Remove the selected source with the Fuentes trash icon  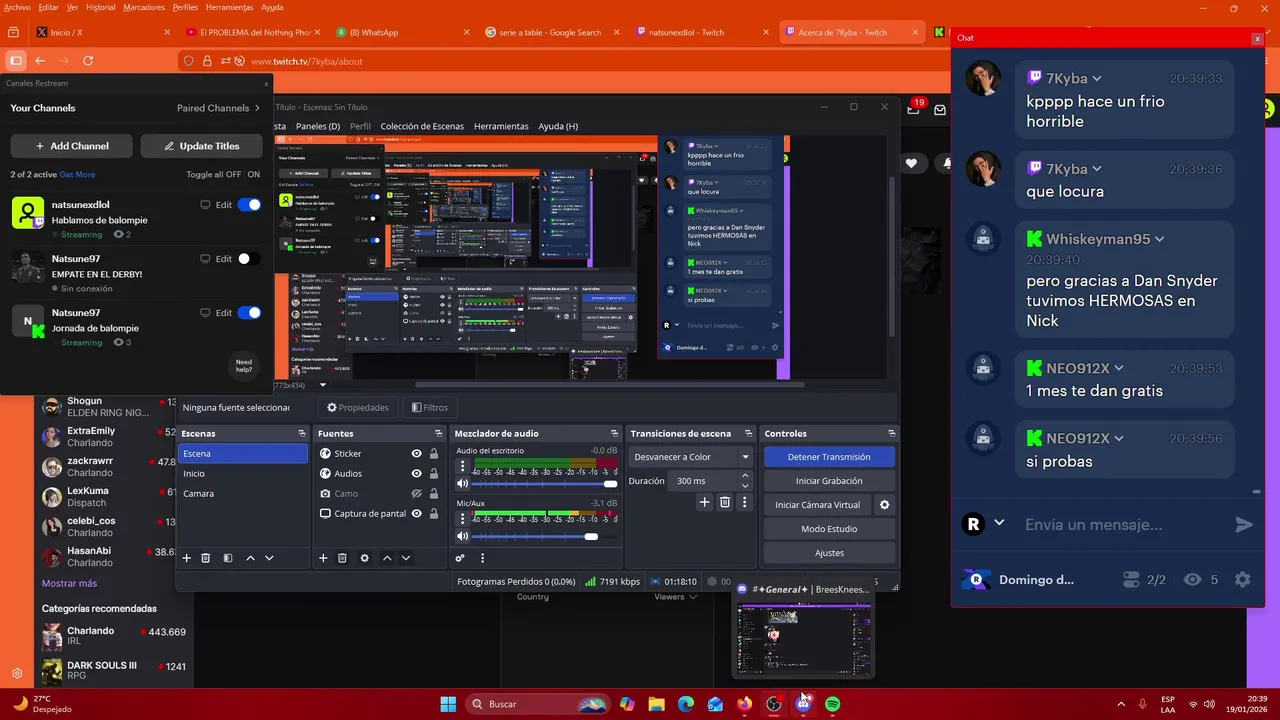tap(342, 558)
